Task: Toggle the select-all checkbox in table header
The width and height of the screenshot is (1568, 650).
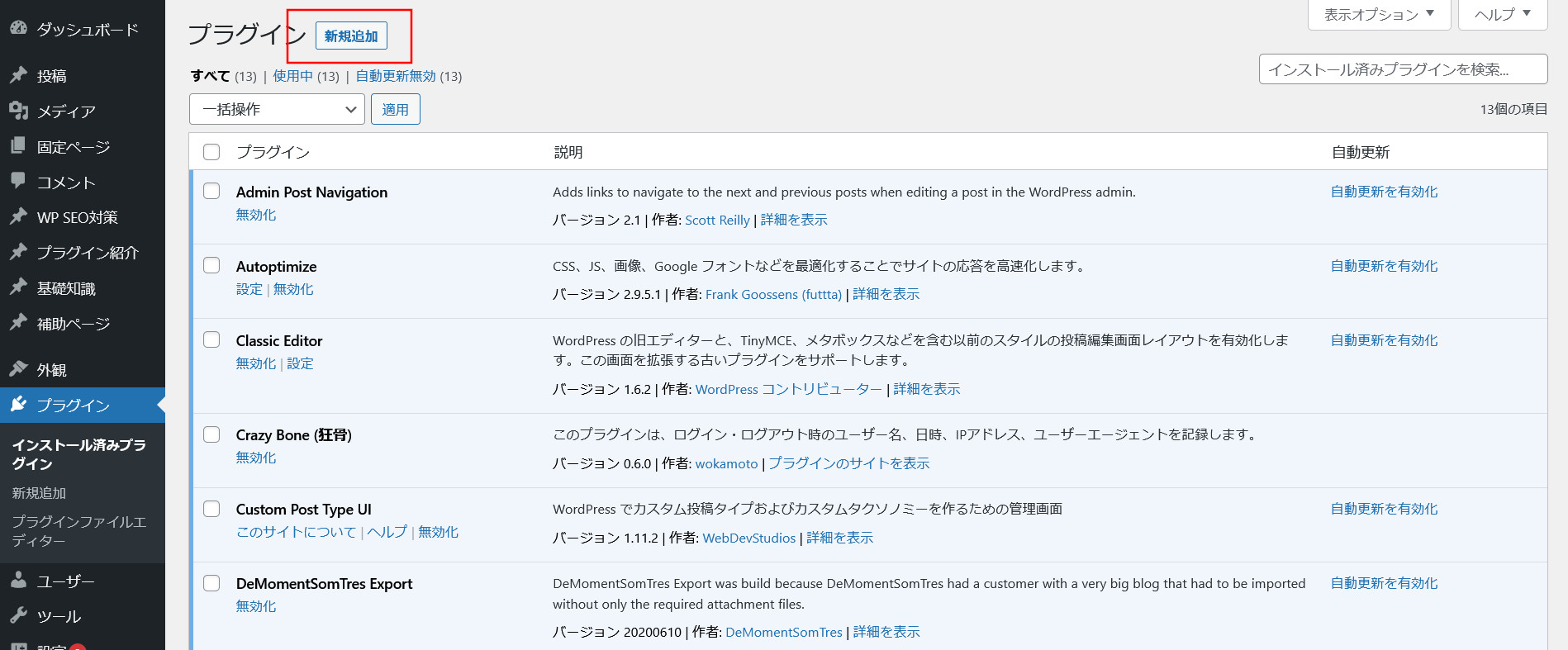Action: click(211, 152)
